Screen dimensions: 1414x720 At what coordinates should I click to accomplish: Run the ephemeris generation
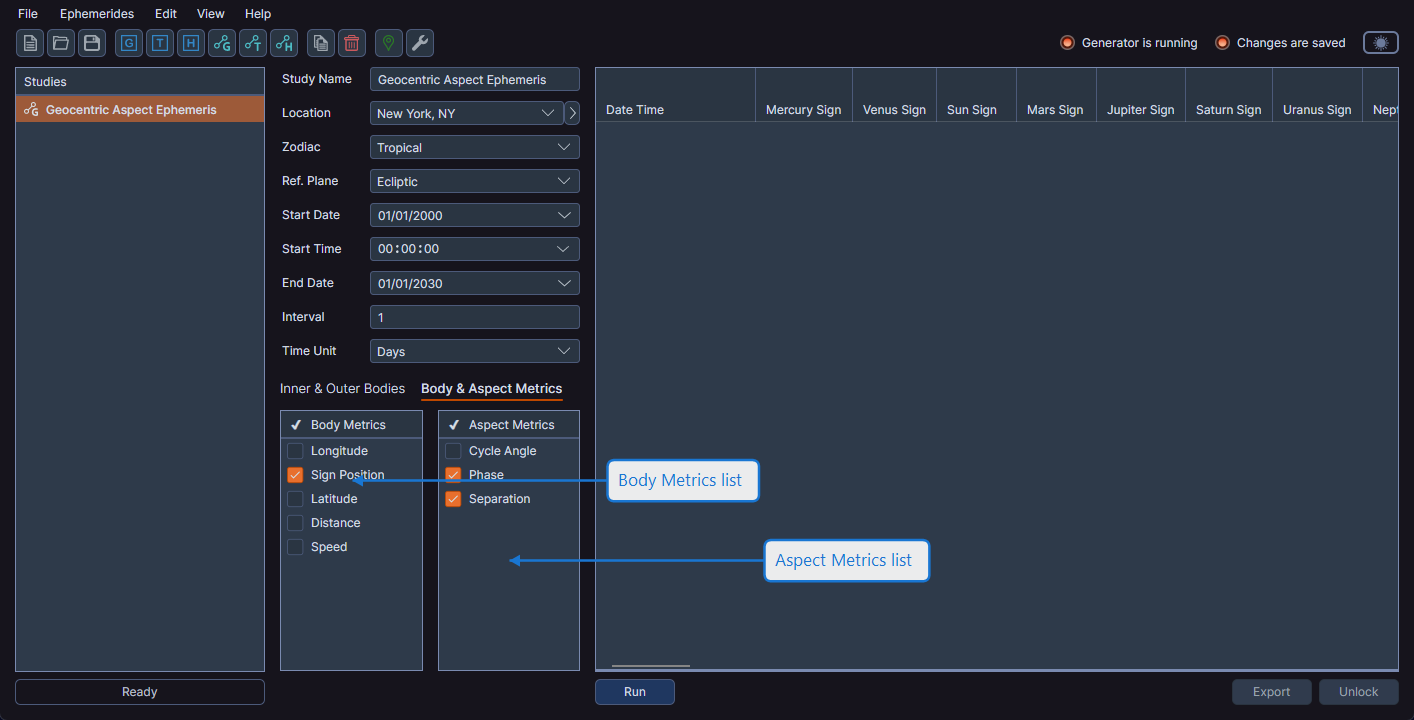click(x=634, y=691)
